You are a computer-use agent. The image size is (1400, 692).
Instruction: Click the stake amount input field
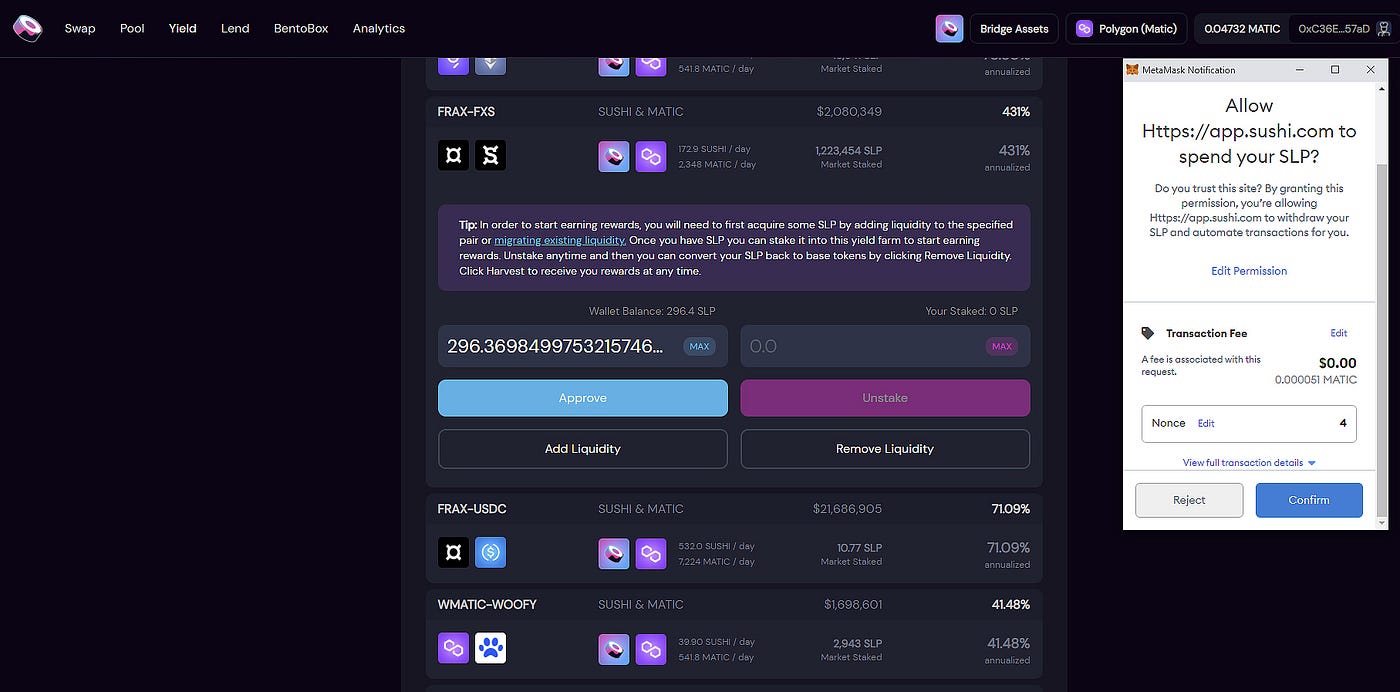pyautogui.click(x=583, y=346)
